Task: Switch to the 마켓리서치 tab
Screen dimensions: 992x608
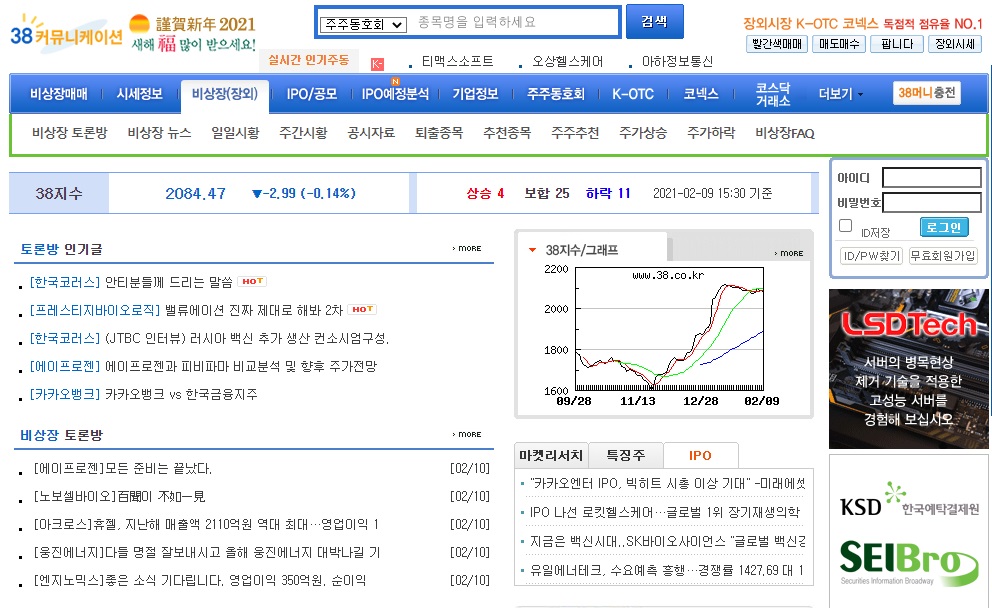Action: 551,455
